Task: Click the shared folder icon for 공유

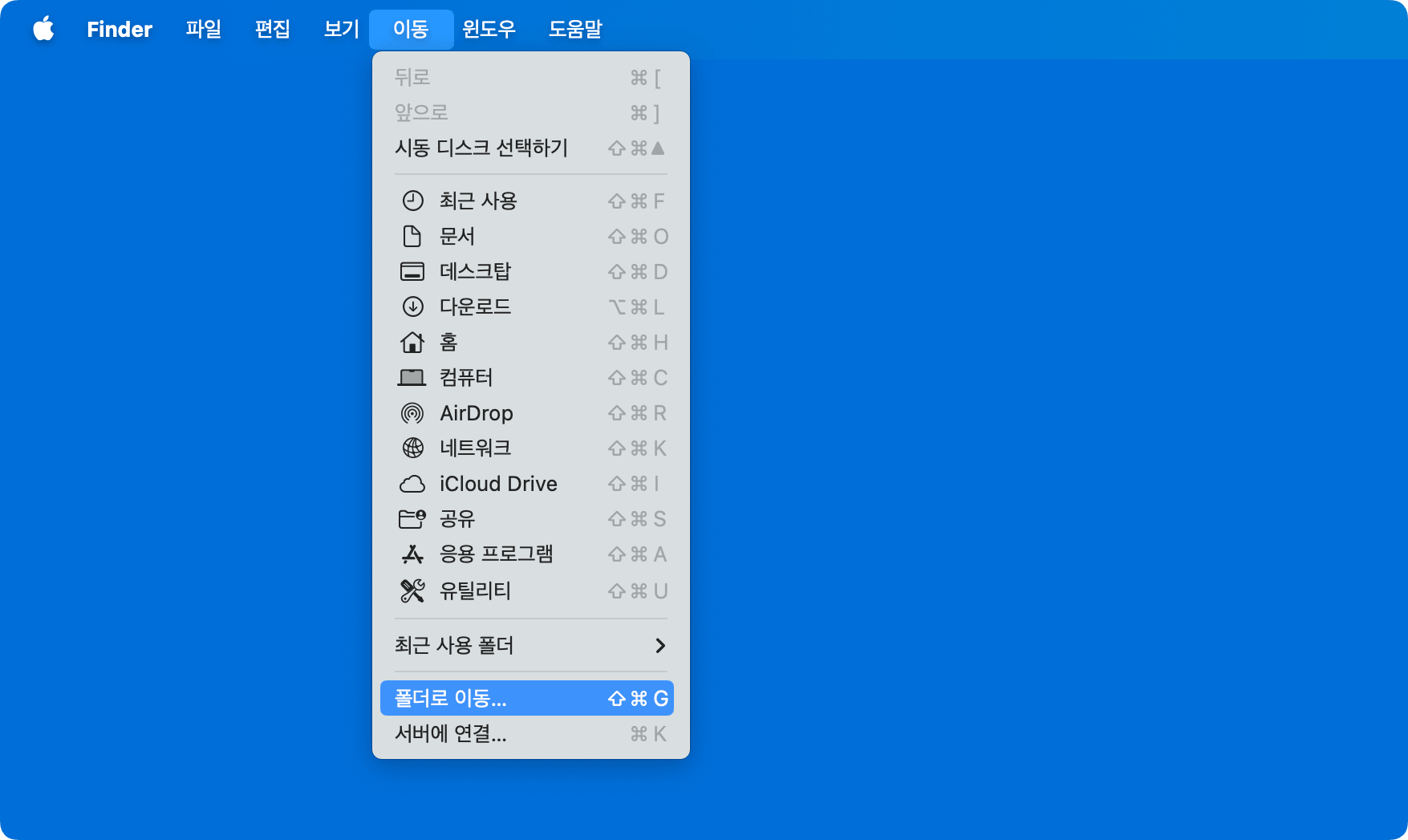Action: 412,519
